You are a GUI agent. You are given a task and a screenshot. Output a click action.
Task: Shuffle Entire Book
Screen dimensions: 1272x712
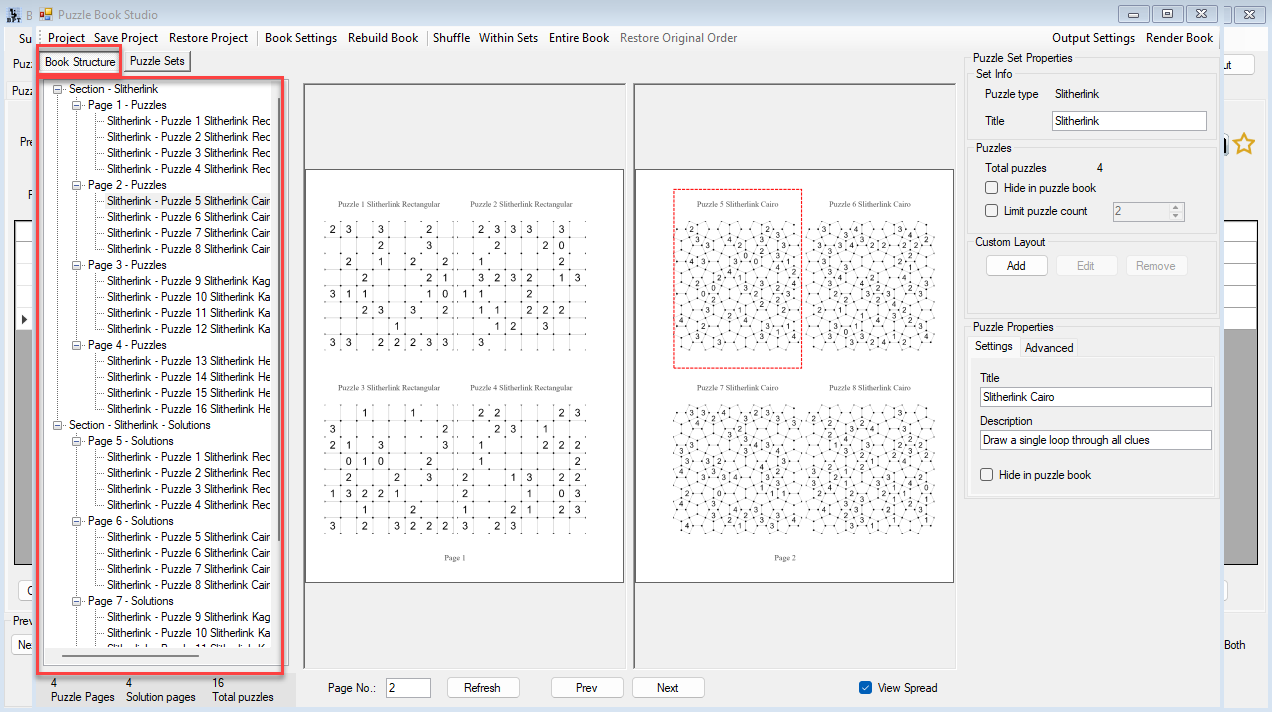(x=579, y=38)
